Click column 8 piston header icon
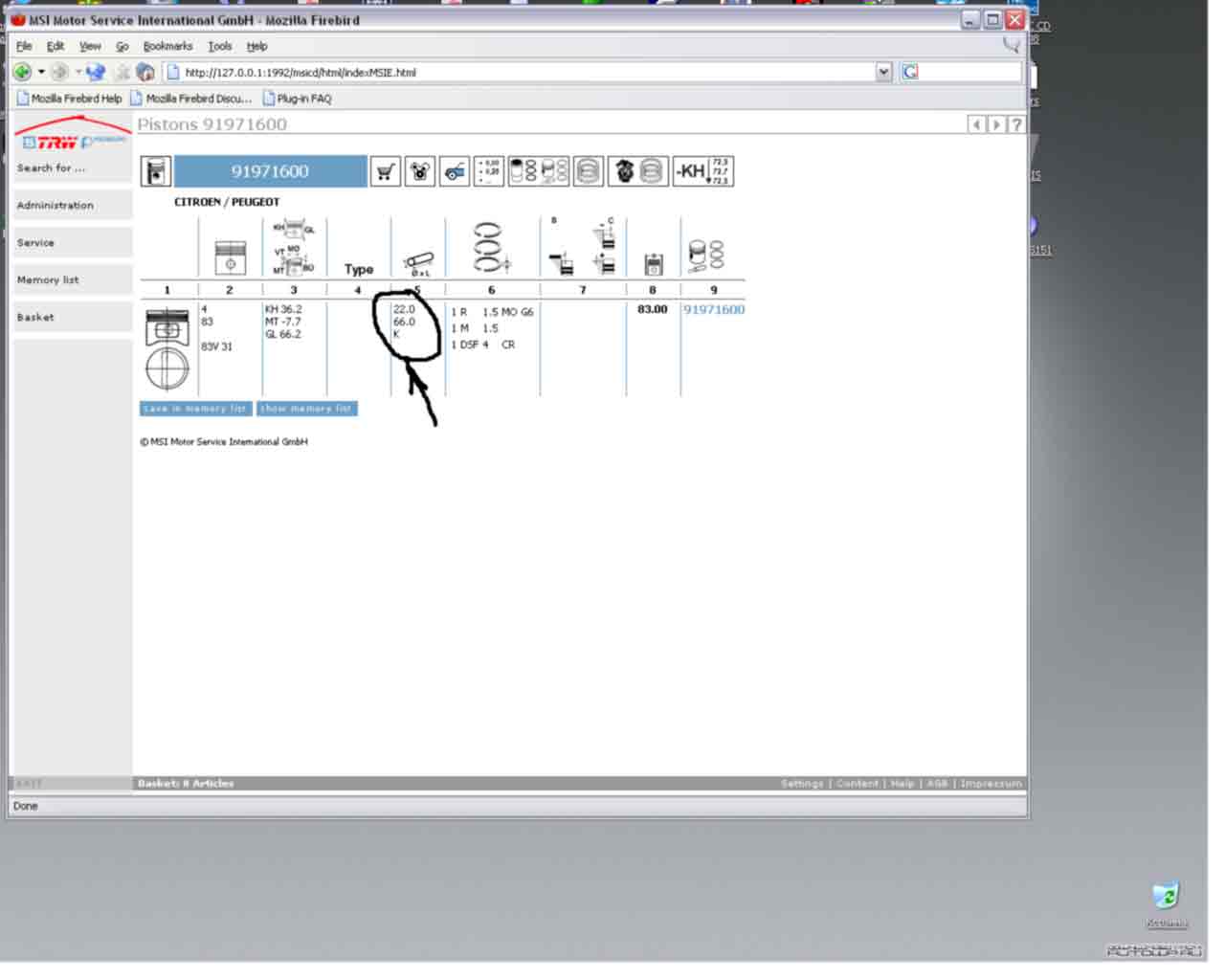Viewport: 1225px width, 980px height. 654,264
